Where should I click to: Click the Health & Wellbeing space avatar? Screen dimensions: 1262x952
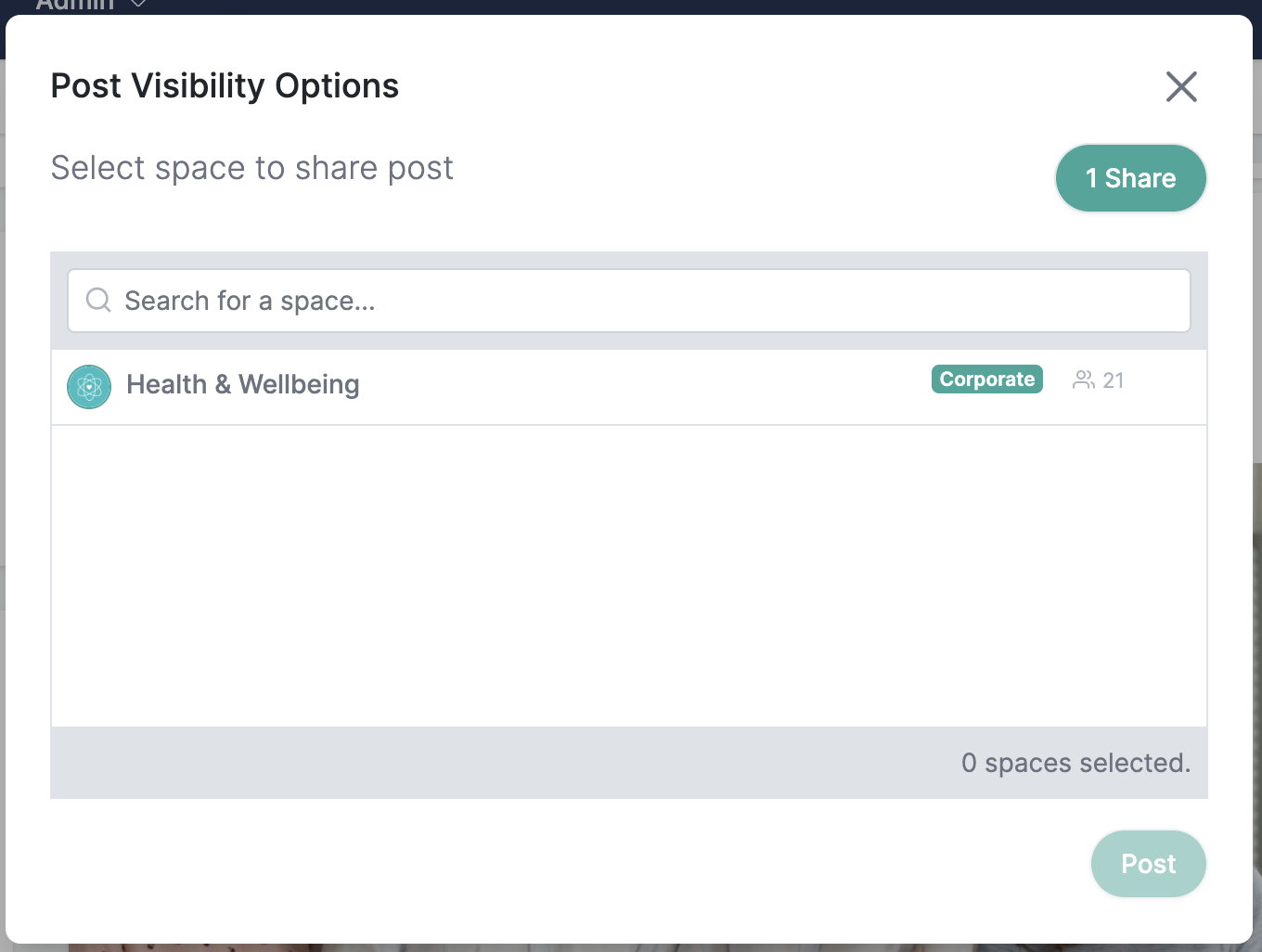click(89, 387)
